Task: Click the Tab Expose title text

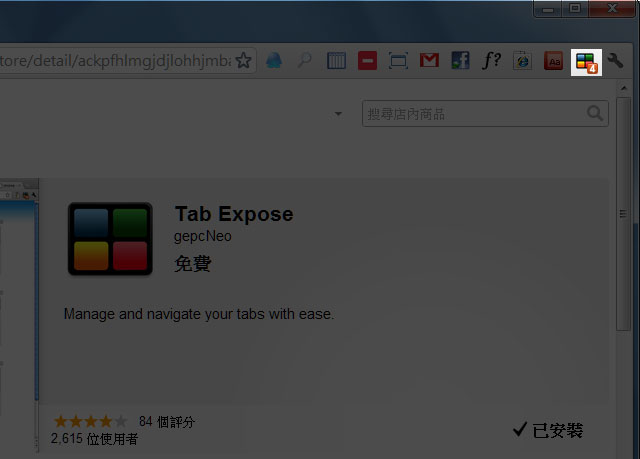Action: click(234, 214)
